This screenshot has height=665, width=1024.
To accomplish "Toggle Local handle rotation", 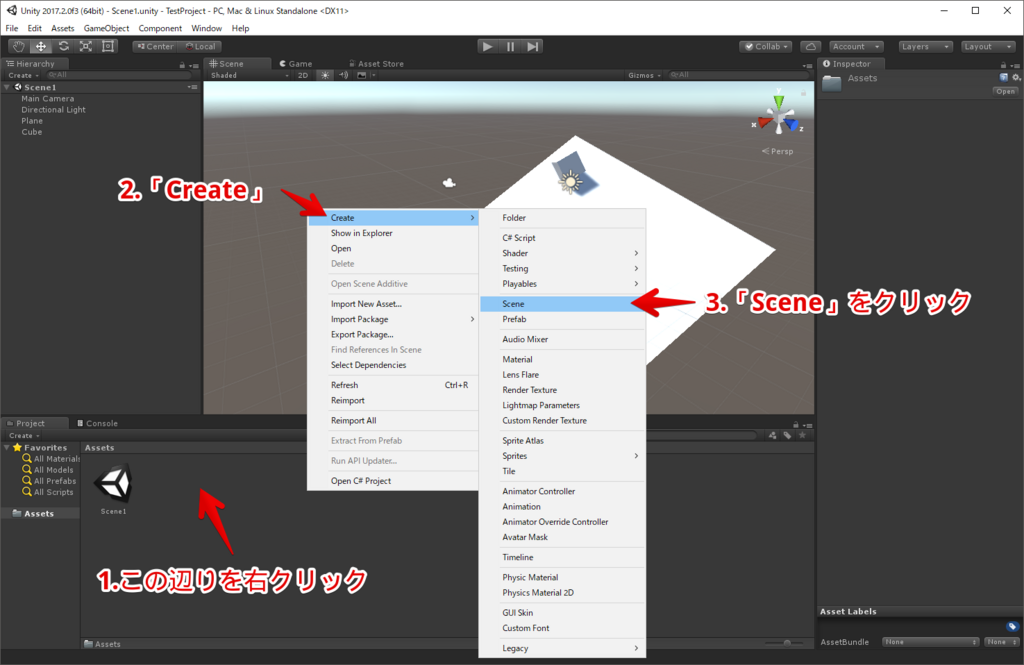I will [200, 46].
